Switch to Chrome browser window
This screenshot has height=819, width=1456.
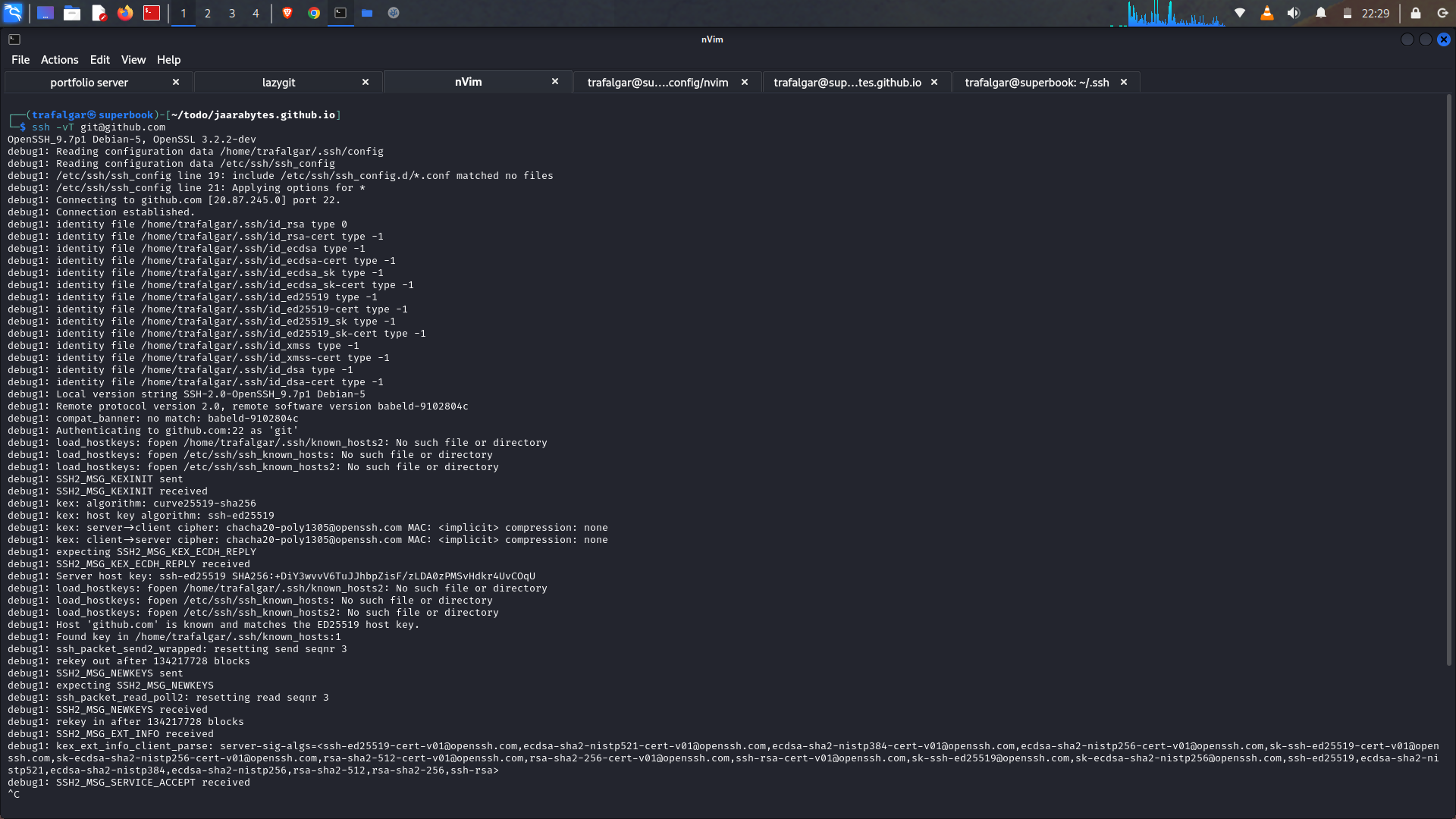tap(314, 13)
